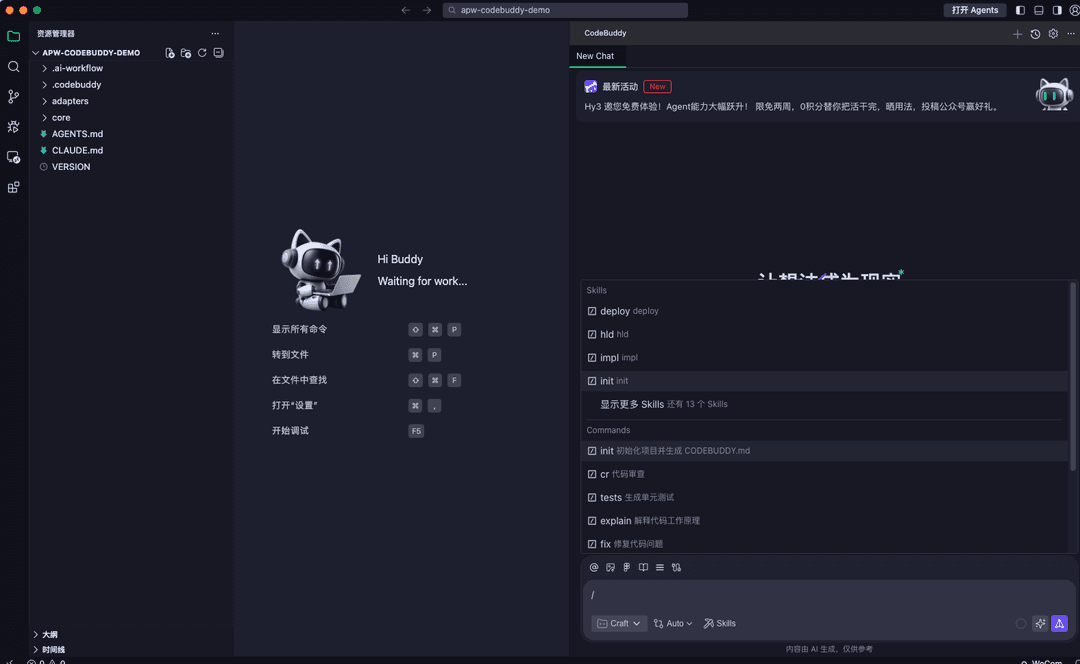Open the Auto model dropdown
This screenshot has height=664, width=1080.
[x=673, y=623]
